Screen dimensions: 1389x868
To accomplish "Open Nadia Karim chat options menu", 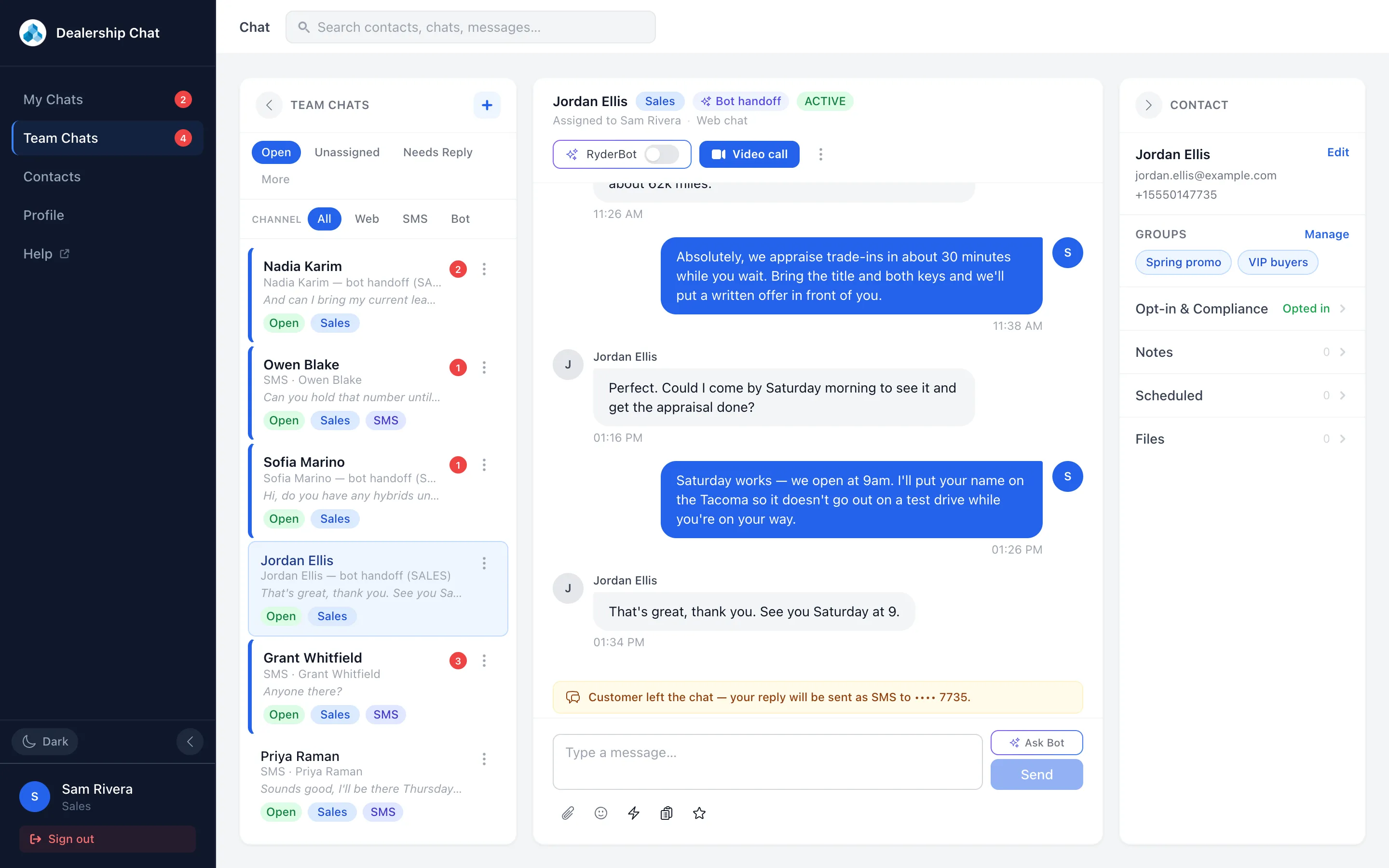I will click(484, 269).
